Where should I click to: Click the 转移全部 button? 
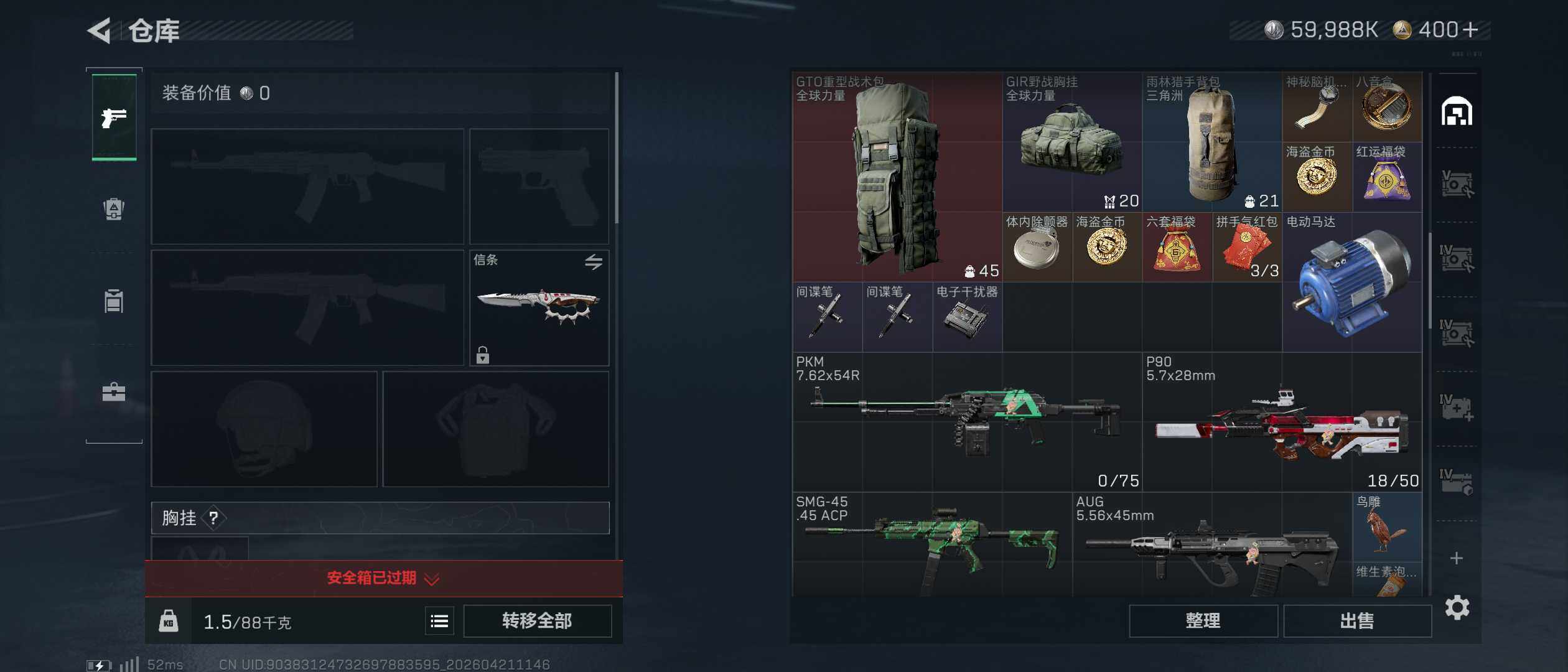pyautogui.click(x=538, y=620)
